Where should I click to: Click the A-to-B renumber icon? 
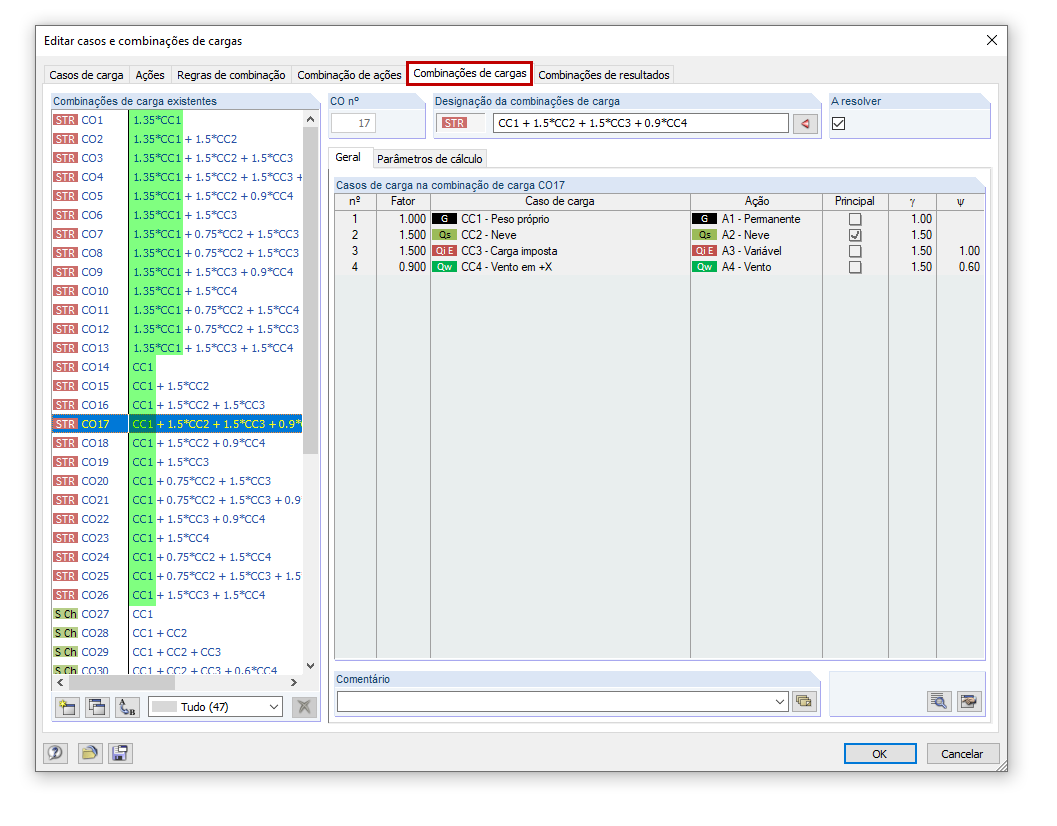(x=127, y=707)
